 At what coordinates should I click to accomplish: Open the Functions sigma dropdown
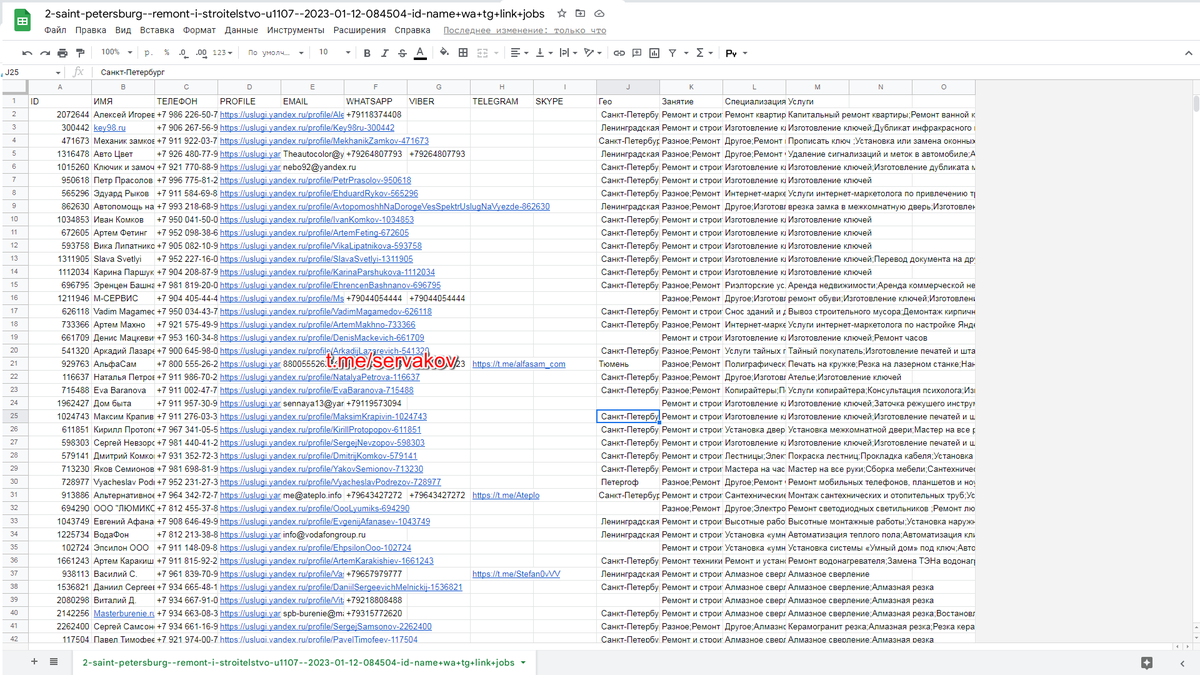(x=704, y=53)
